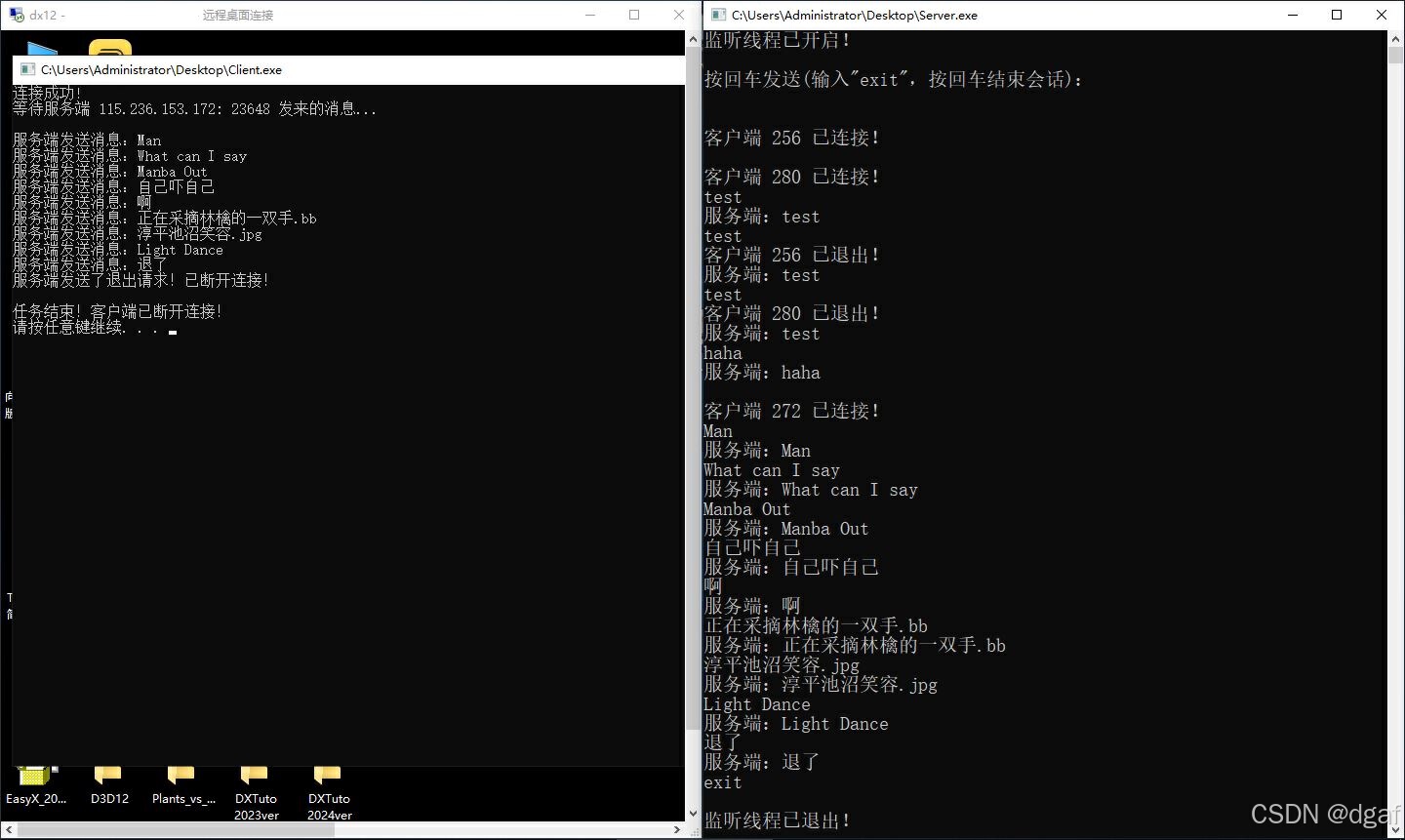Click the '远程桌面连接' title text

point(238,15)
